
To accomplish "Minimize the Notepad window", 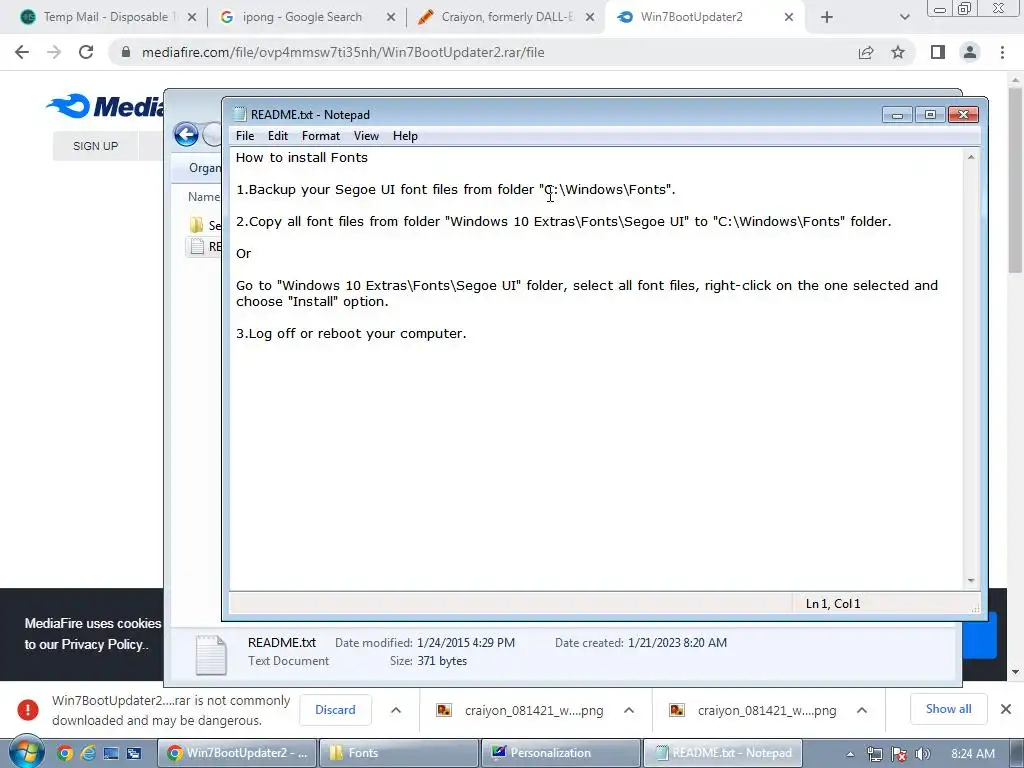I will [897, 115].
